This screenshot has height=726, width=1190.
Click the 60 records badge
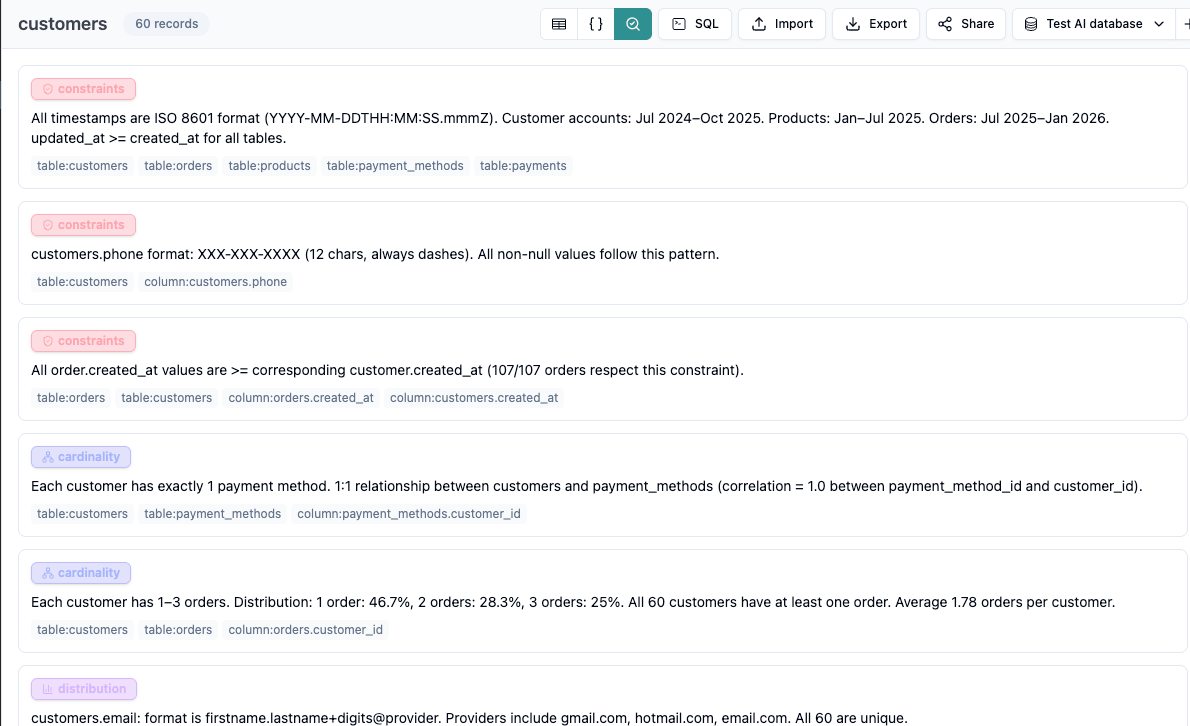coord(167,24)
